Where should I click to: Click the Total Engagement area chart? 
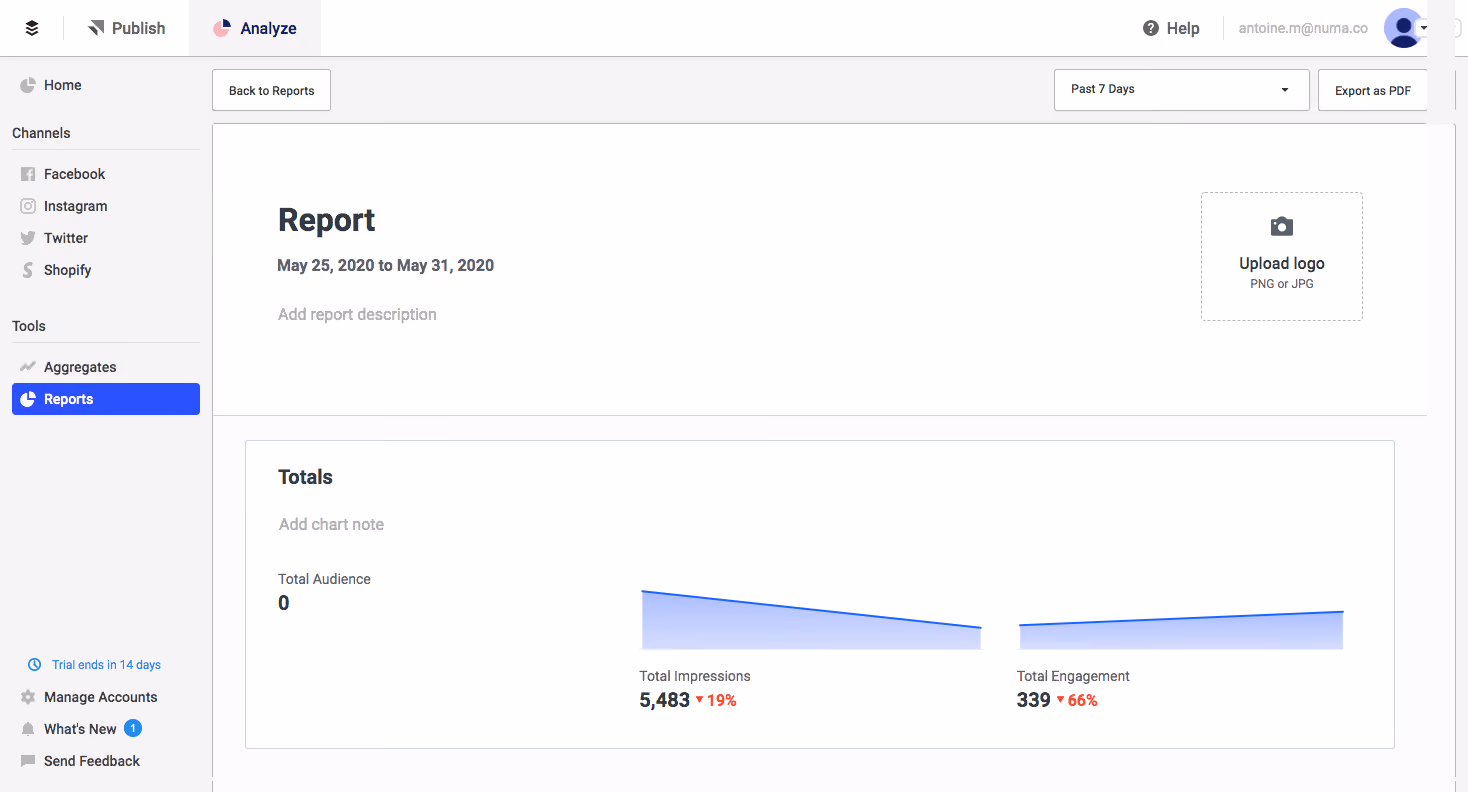(x=1181, y=630)
